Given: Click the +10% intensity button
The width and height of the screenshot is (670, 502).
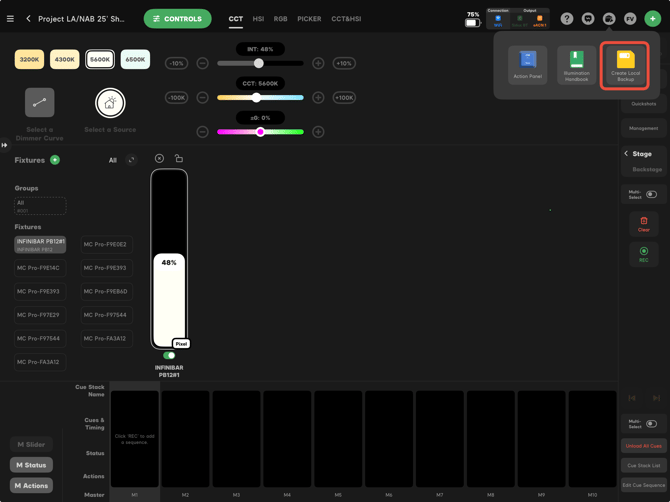Looking at the screenshot, I should (344, 63).
